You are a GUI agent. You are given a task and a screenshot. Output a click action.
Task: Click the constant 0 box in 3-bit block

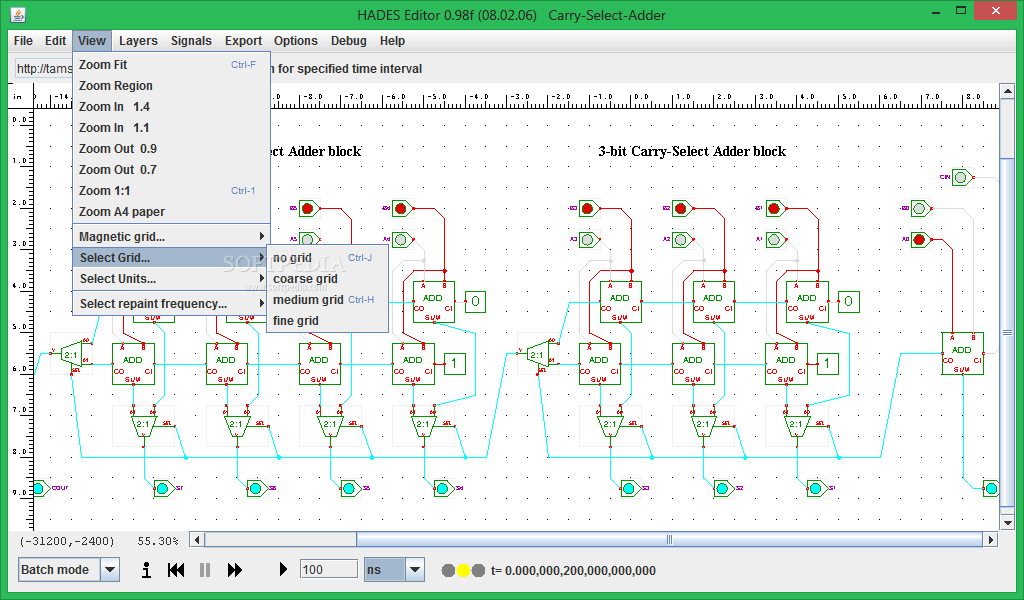(848, 301)
